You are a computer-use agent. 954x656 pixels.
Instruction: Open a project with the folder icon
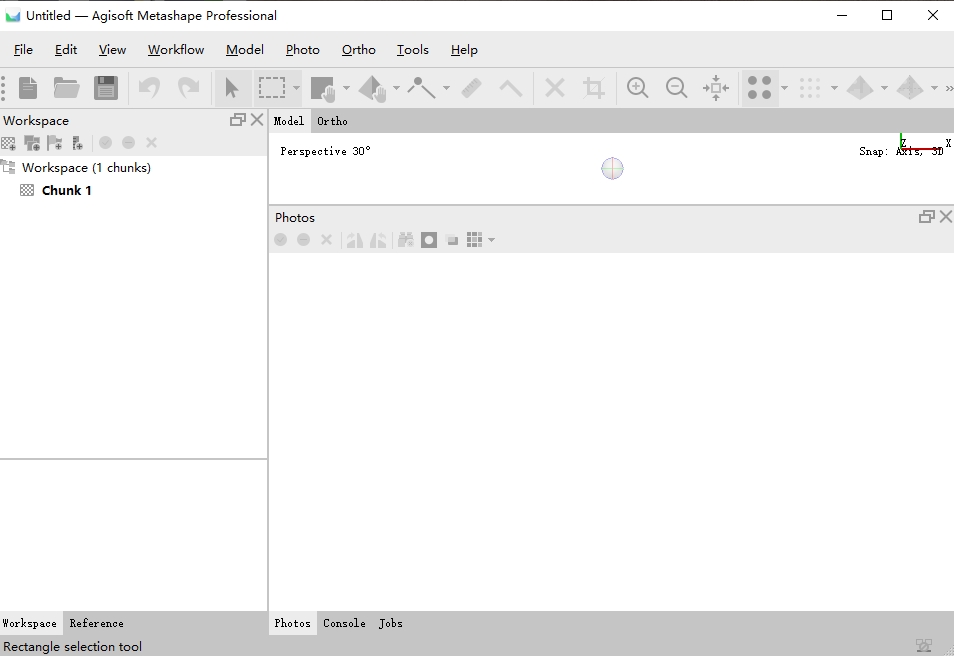(x=67, y=88)
